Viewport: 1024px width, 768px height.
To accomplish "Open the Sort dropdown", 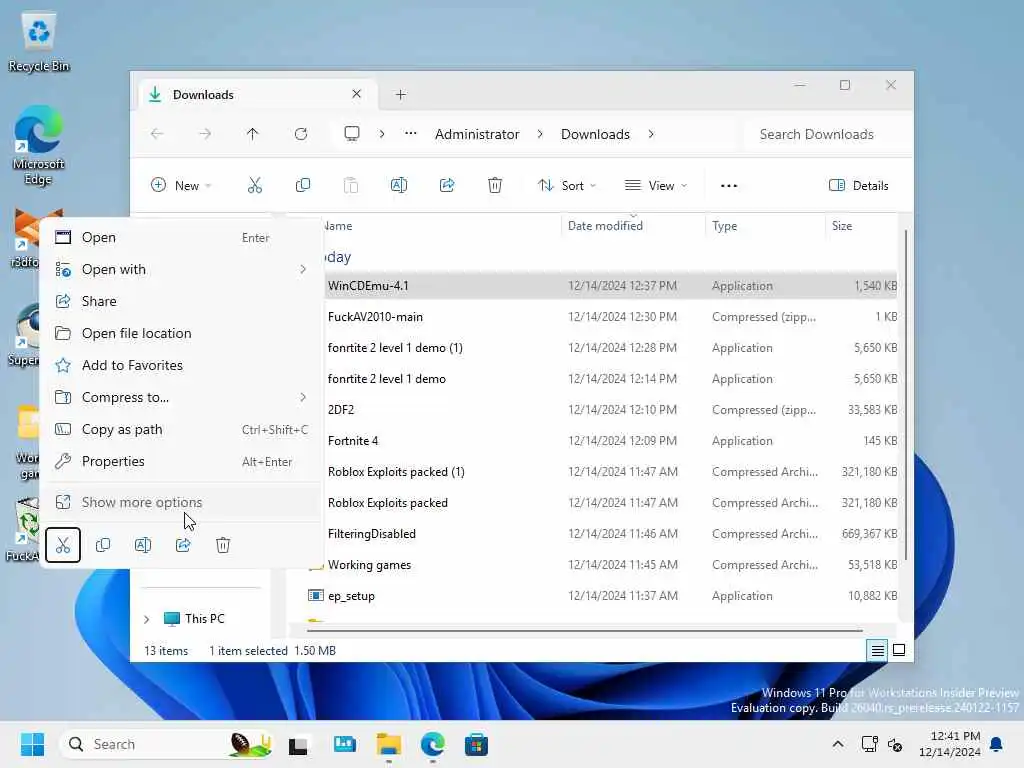I will point(567,185).
